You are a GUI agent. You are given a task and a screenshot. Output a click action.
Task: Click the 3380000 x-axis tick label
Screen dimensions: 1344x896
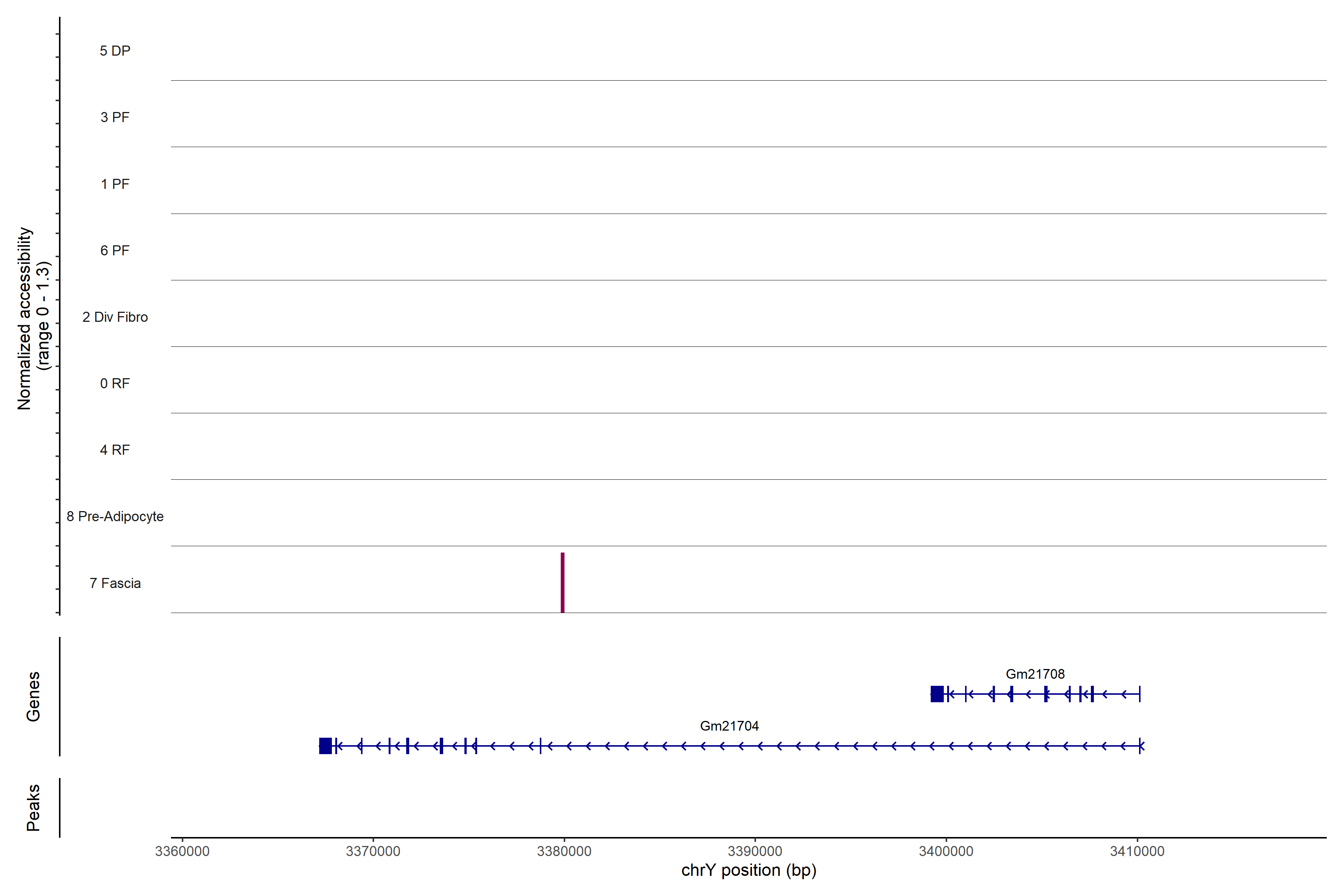[564, 852]
